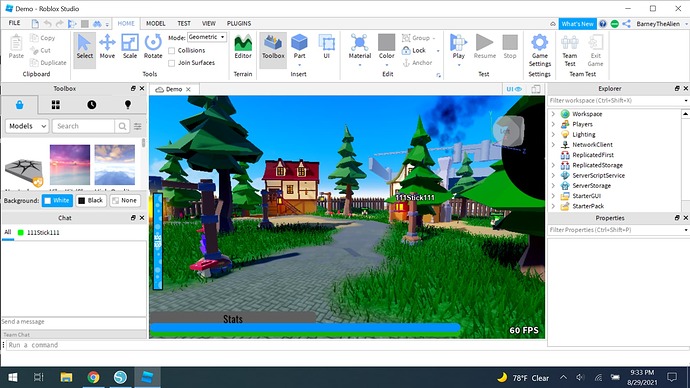
Task: Click Cut in Clipboard group
Action: click(40, 50)
